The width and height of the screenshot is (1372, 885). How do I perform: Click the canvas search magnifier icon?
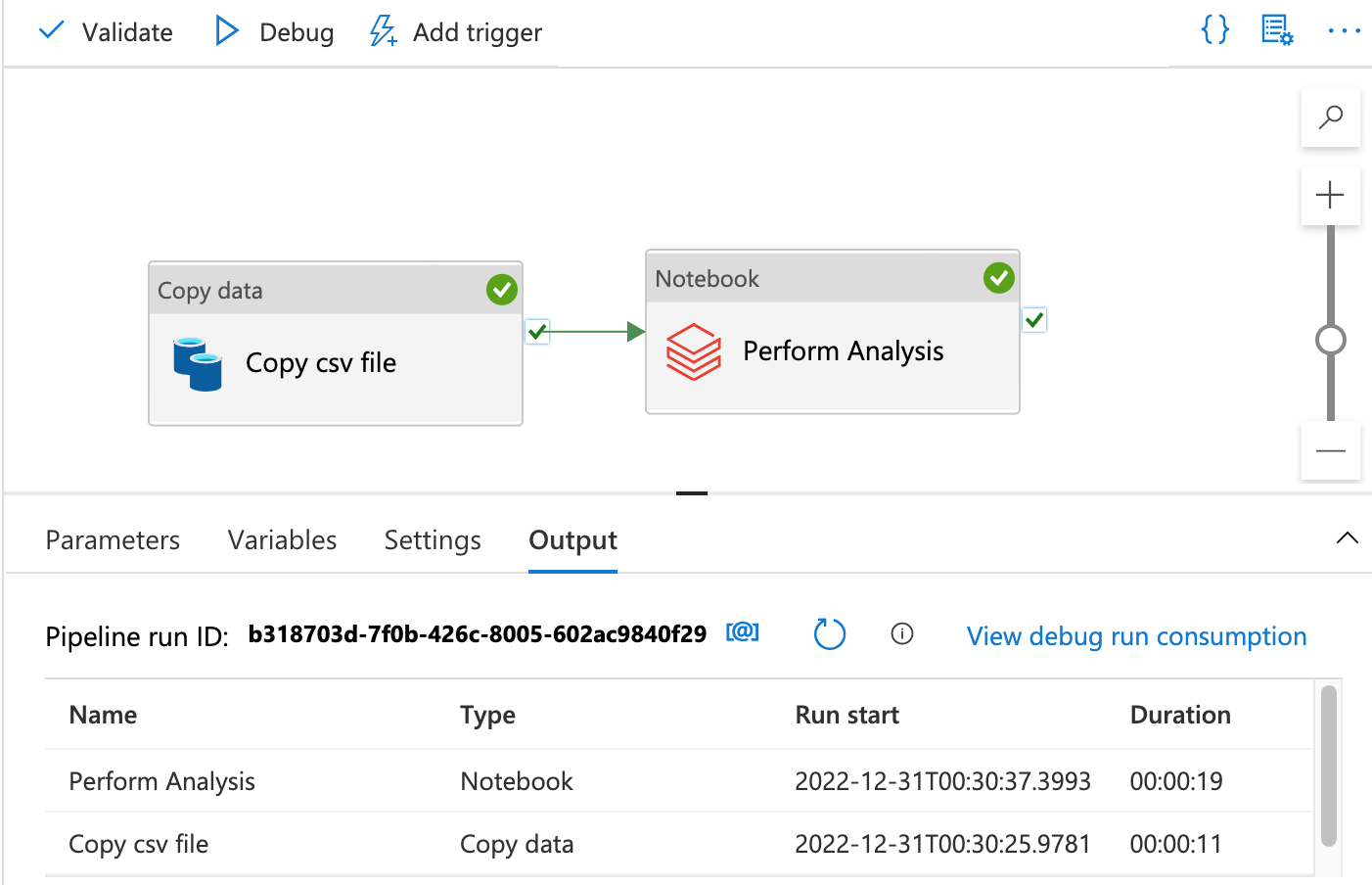click(1330, 118)
